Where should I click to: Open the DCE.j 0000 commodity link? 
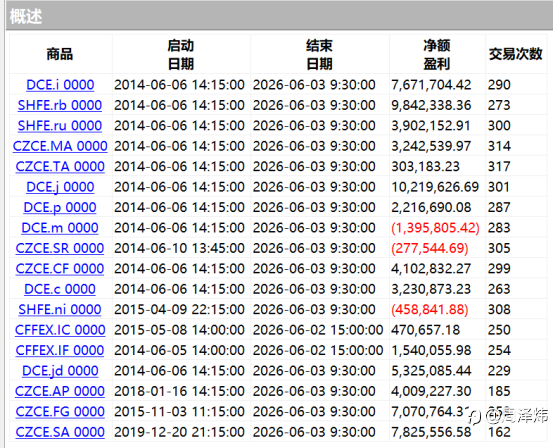point(60,187)
